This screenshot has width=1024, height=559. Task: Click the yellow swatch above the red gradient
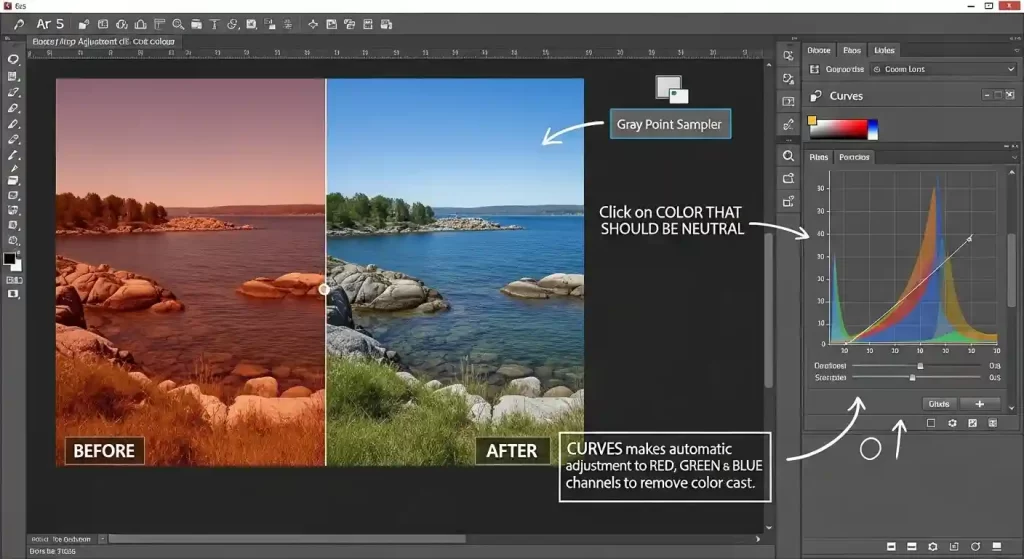[812, 120]
